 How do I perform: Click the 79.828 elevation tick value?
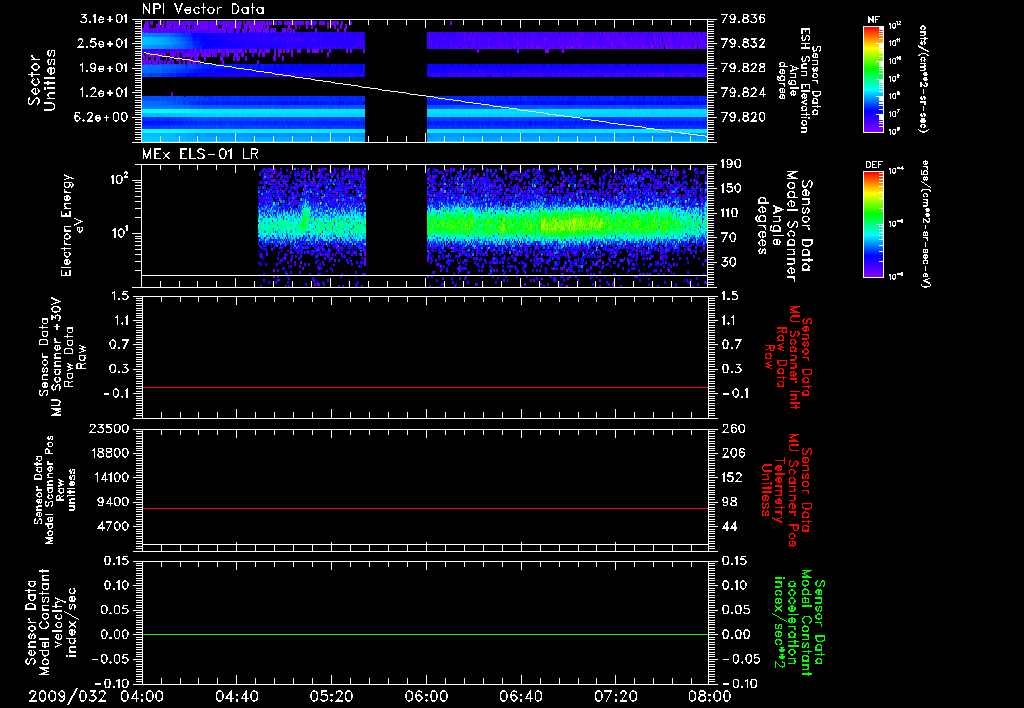744,68
